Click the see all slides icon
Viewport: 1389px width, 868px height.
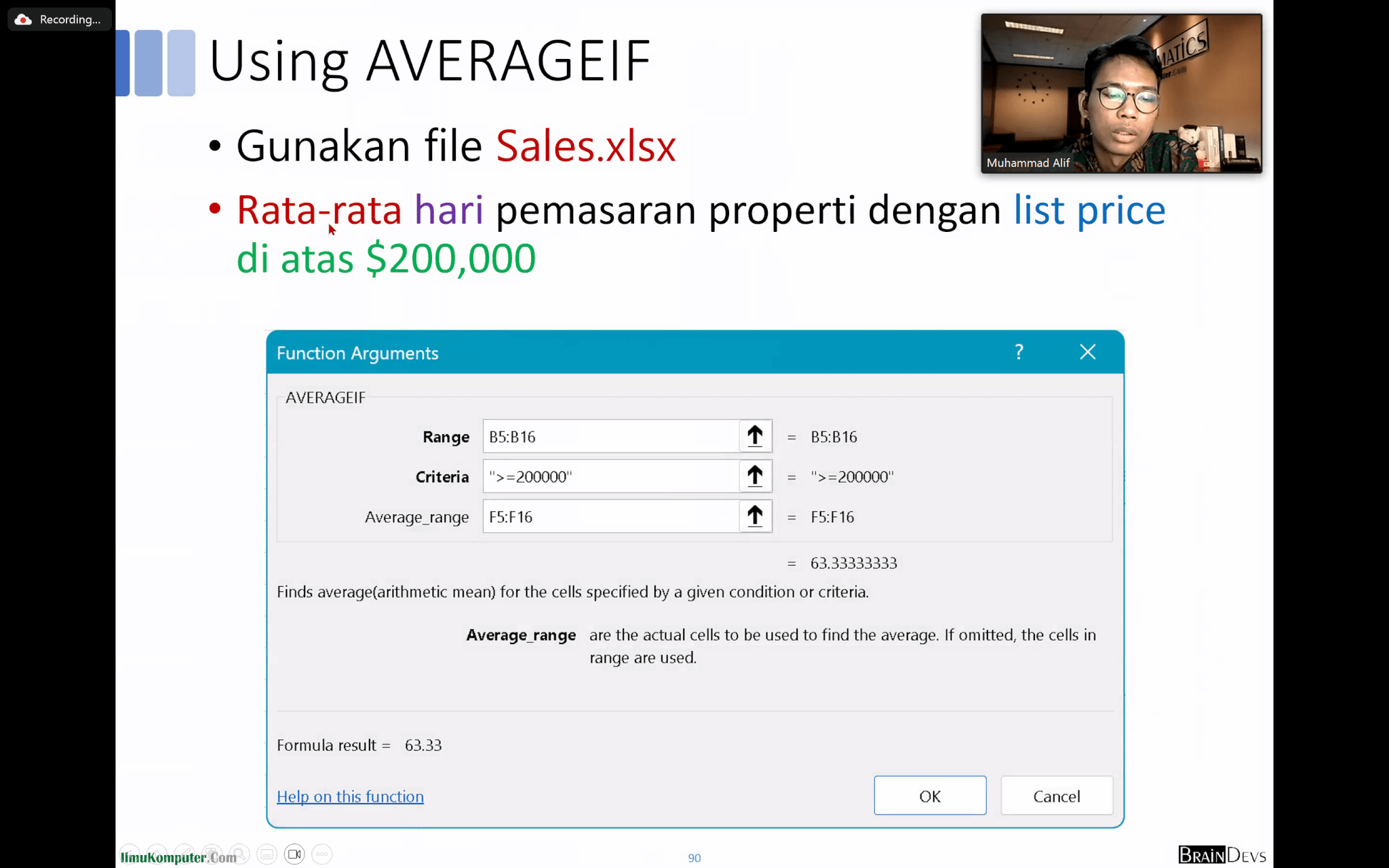(x=212, y=854)
